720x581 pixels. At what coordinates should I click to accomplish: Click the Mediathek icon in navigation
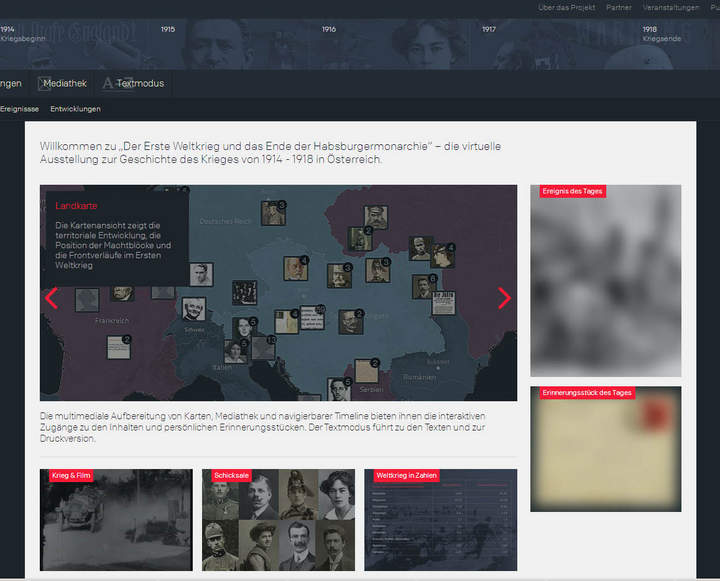pos(45,84)
